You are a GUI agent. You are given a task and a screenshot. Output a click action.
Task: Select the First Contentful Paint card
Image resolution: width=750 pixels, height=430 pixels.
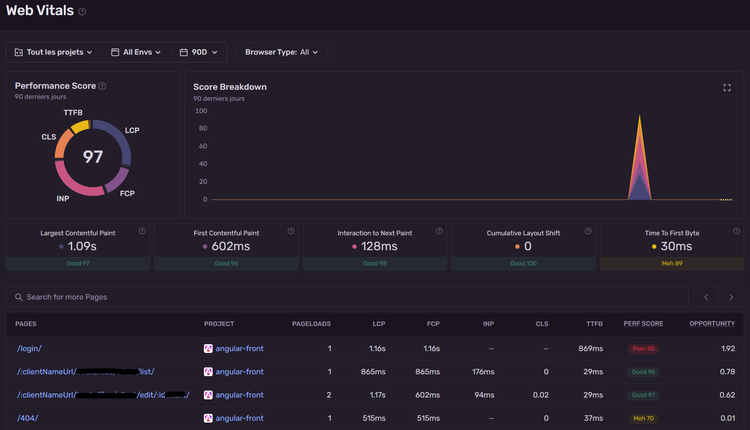pyautogui.click(x=226, y=247)
